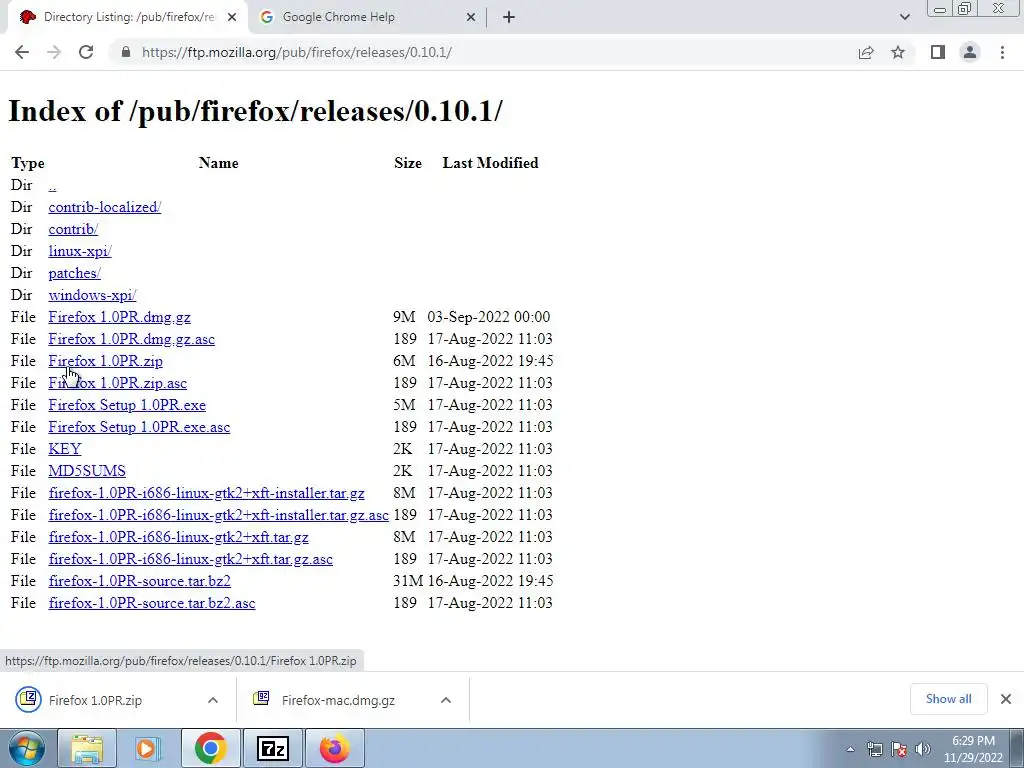Show all downloads

pos(948,699)
